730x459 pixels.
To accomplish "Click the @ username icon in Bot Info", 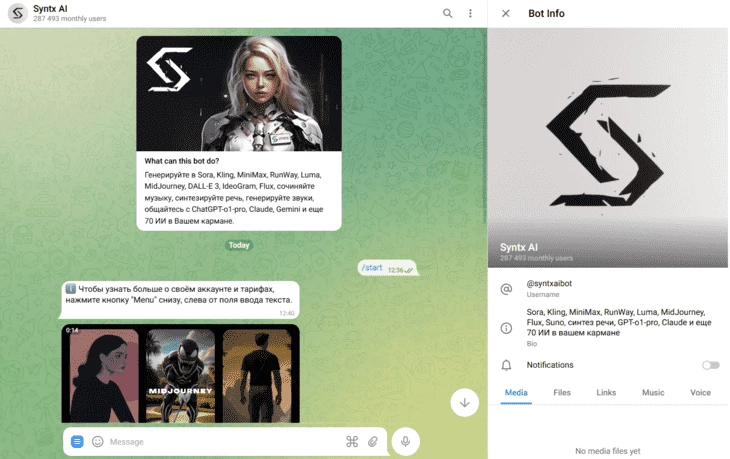I will click(x=506, y=289).
